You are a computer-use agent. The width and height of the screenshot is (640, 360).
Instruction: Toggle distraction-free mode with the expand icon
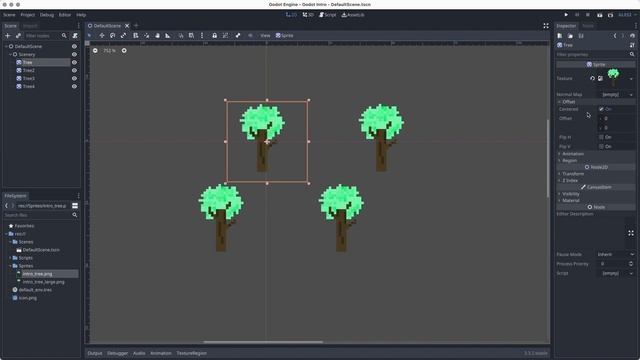[x=546, y=26]
